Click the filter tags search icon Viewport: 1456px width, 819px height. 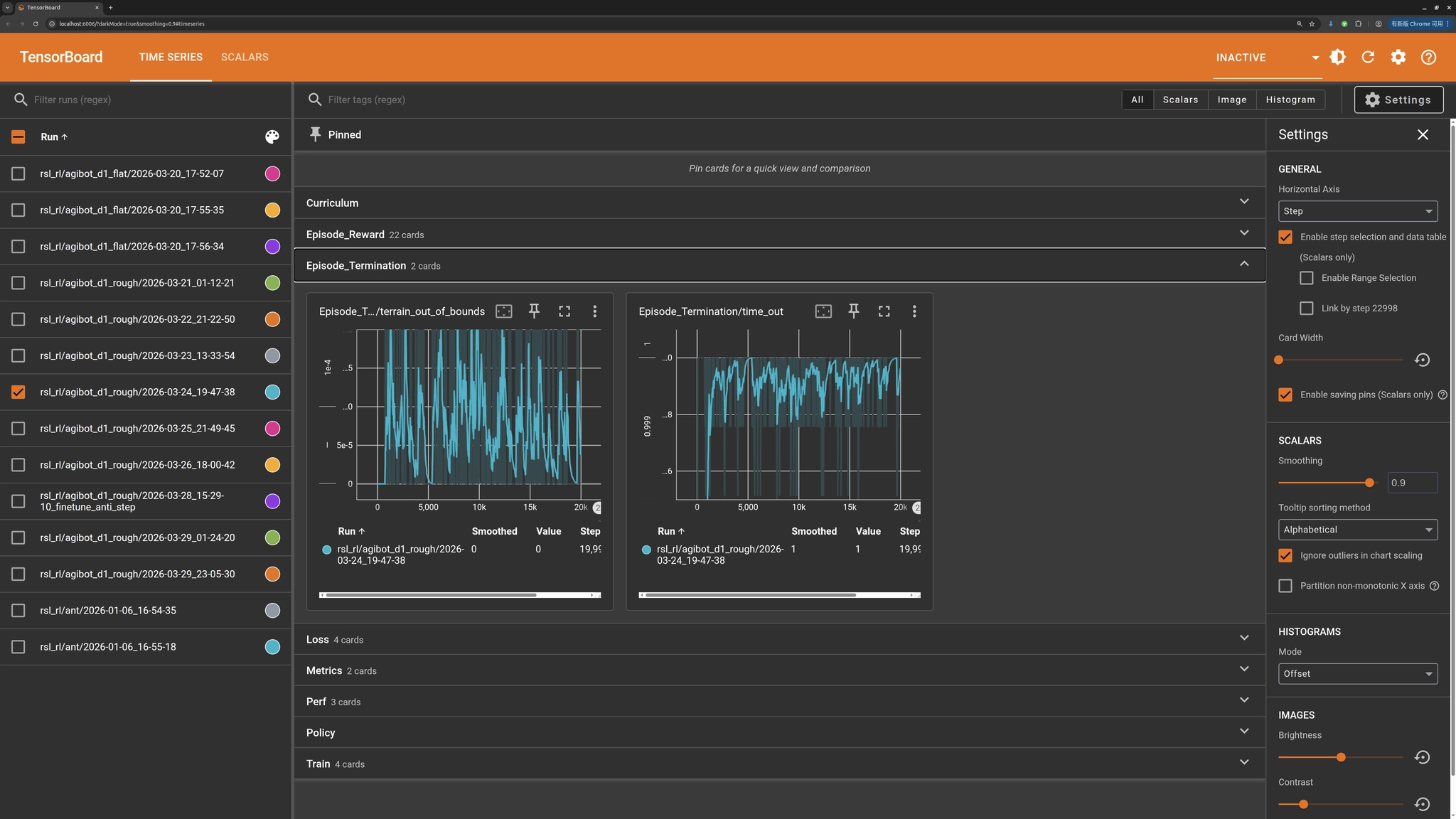[x=315, y=100]
